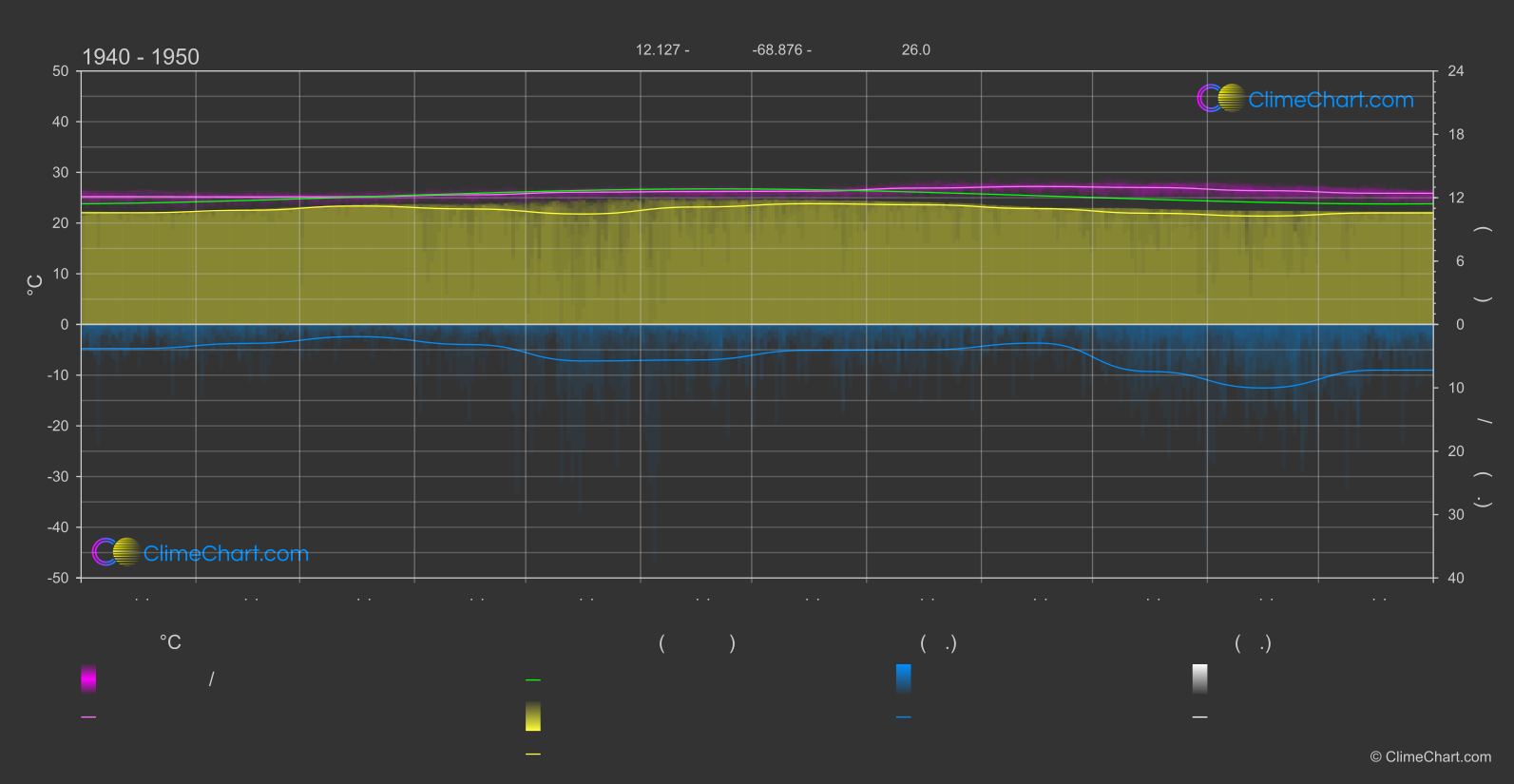Toggle the yellow line legend marker
The image size is (1514, 784).
point(533,755)
